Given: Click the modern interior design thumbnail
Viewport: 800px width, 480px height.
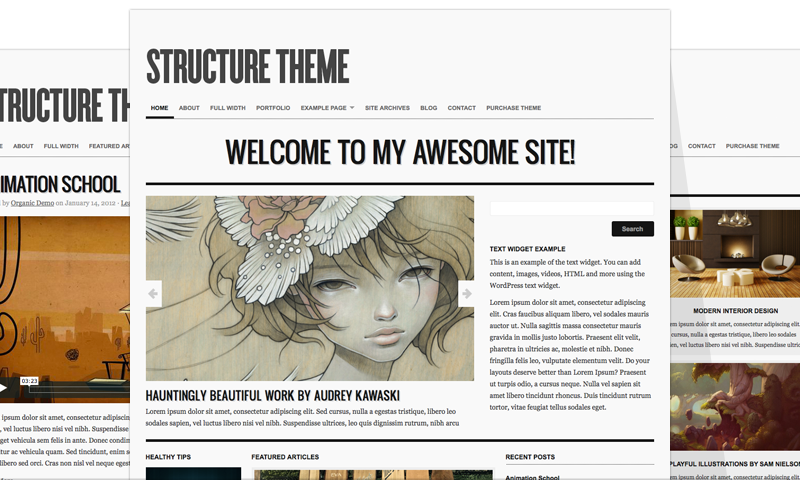Looking at the screenshot, I should (735, 254).
